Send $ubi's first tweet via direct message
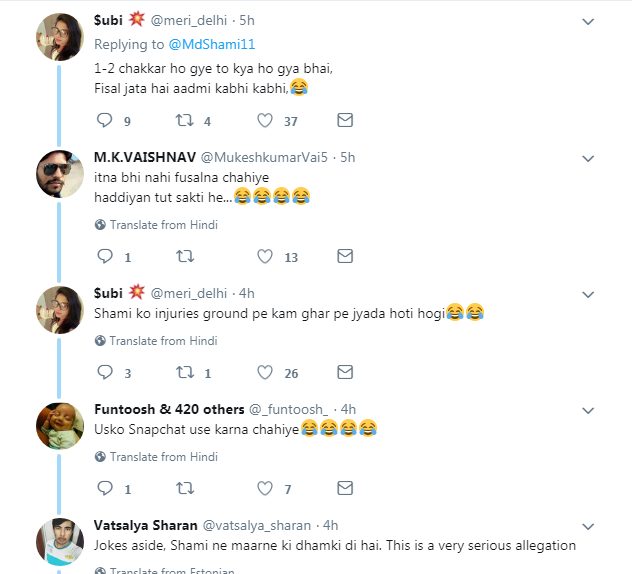Screen dimensions: 632x574 [344, 120]
